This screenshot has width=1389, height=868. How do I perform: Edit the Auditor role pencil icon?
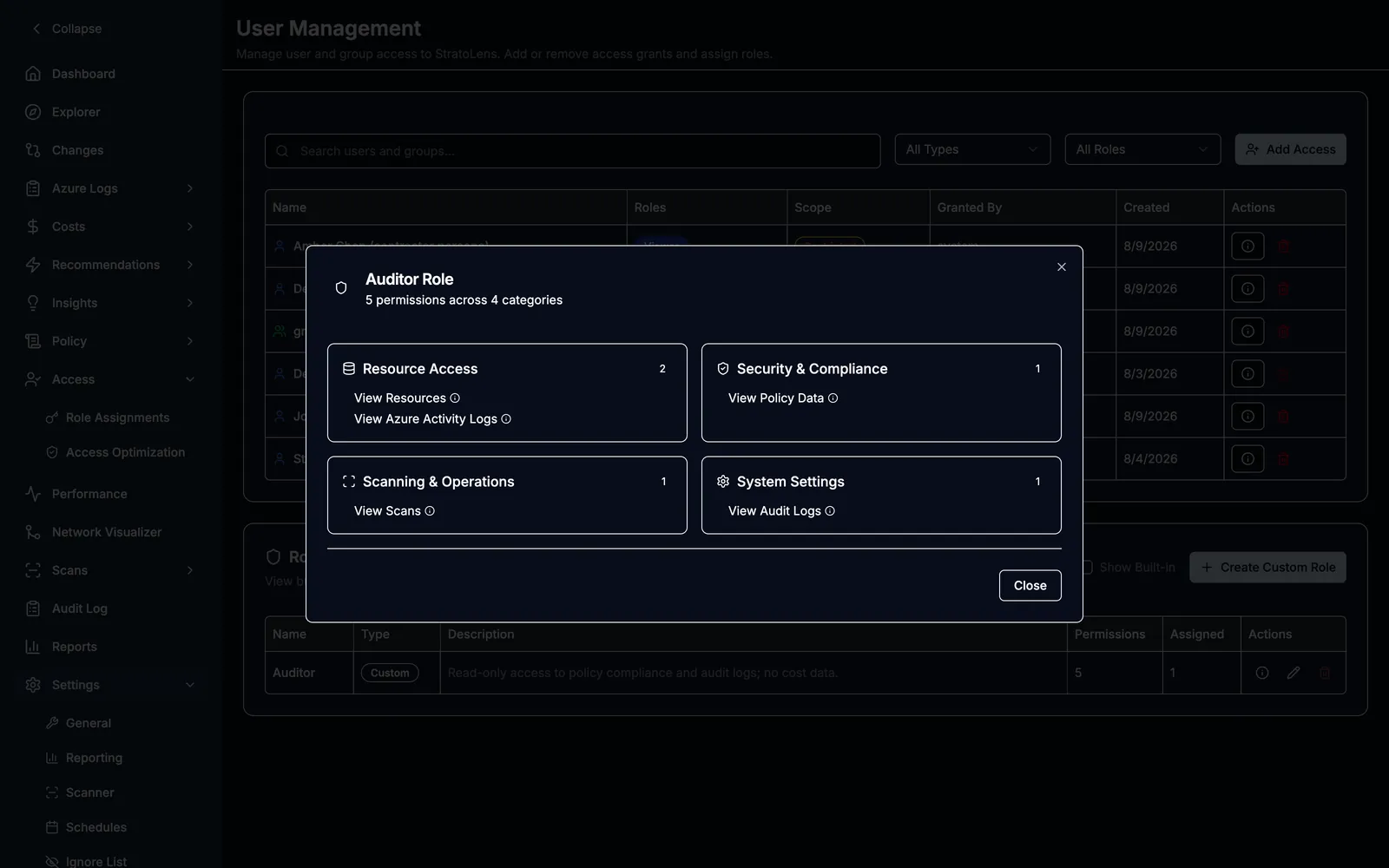pyautogui.click(x=1294, y=673)
